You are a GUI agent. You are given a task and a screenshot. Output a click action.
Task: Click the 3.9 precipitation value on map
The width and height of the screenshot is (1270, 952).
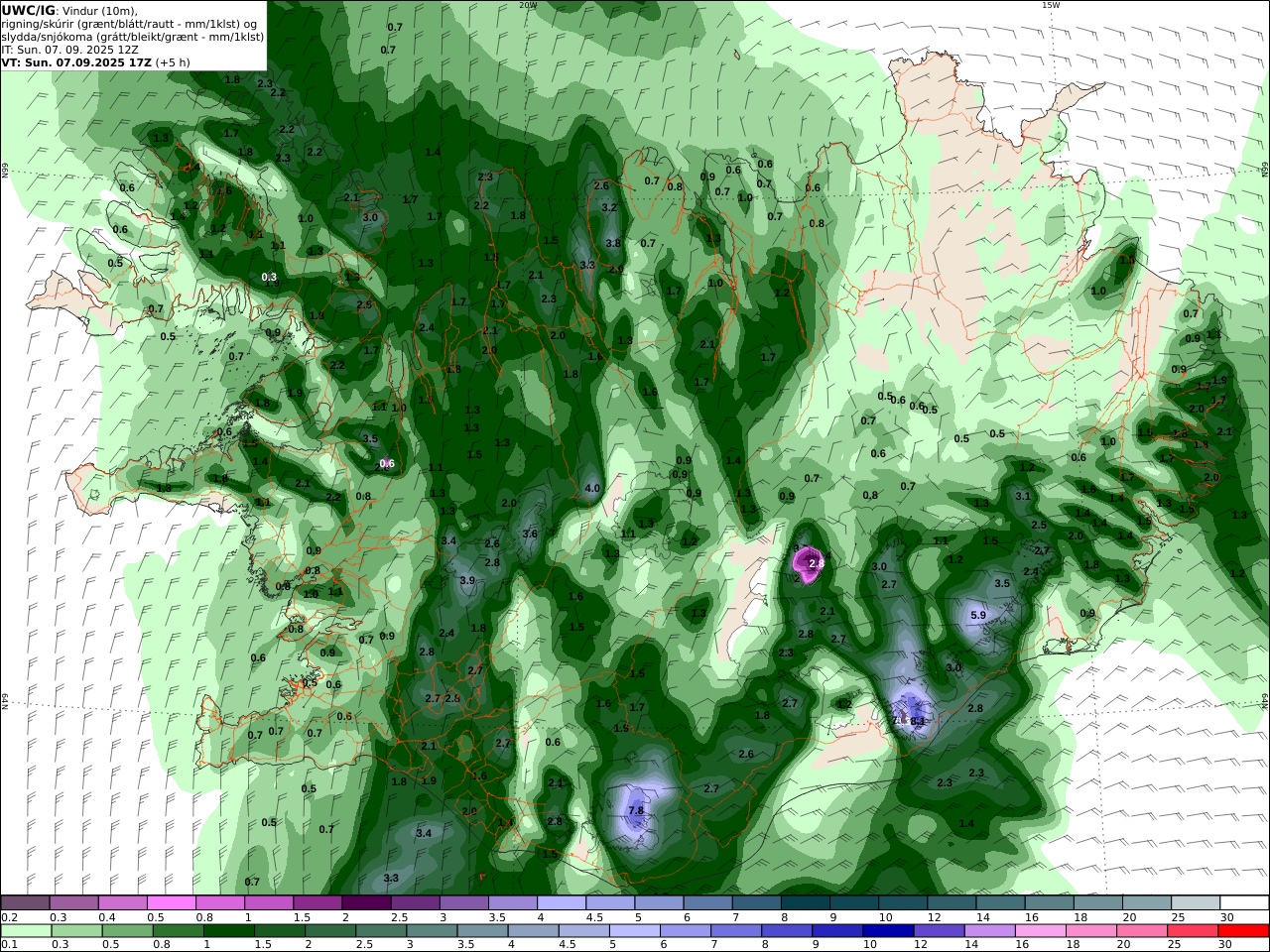click(467, 580)
